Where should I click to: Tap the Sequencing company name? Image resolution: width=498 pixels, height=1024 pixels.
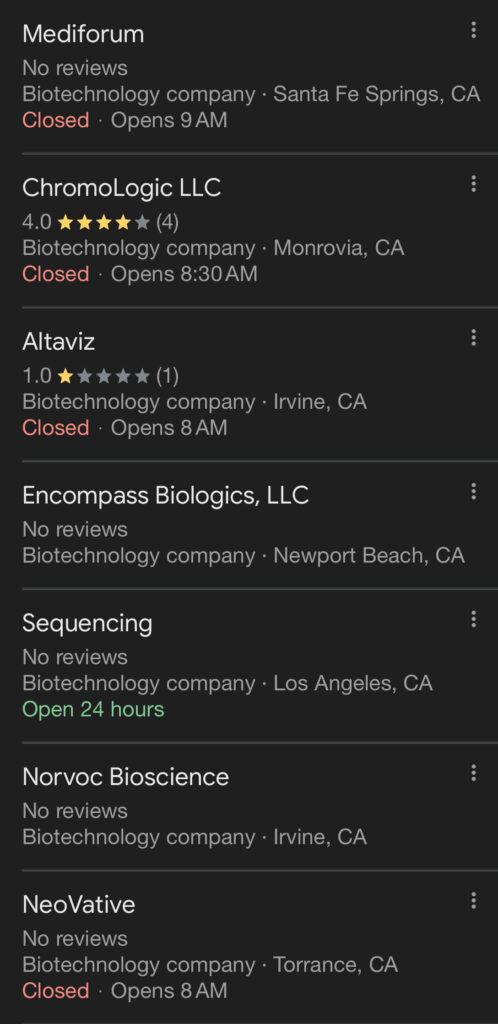[x=87, y=624]
